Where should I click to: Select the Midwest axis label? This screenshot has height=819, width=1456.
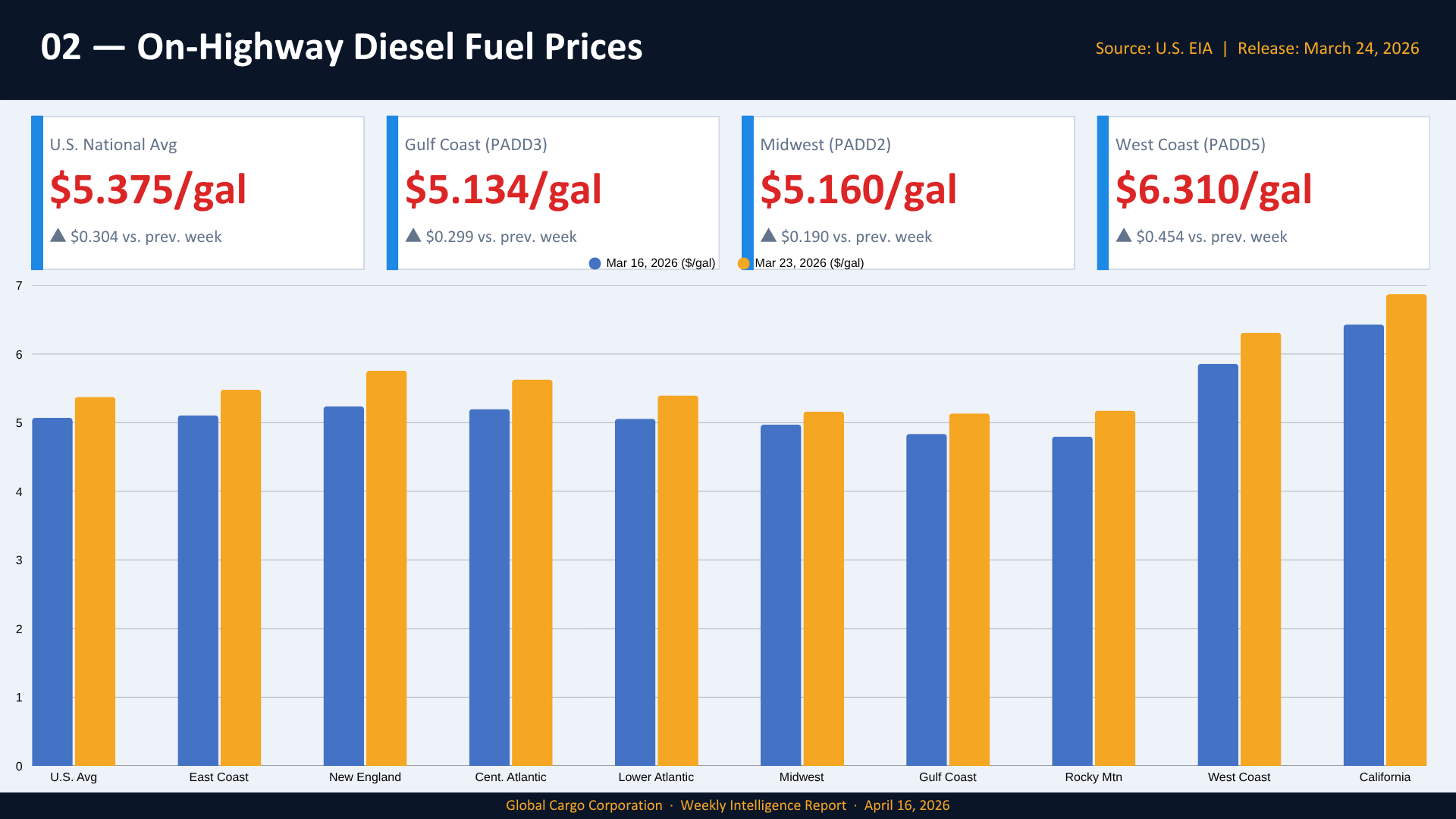coord(802,777)
